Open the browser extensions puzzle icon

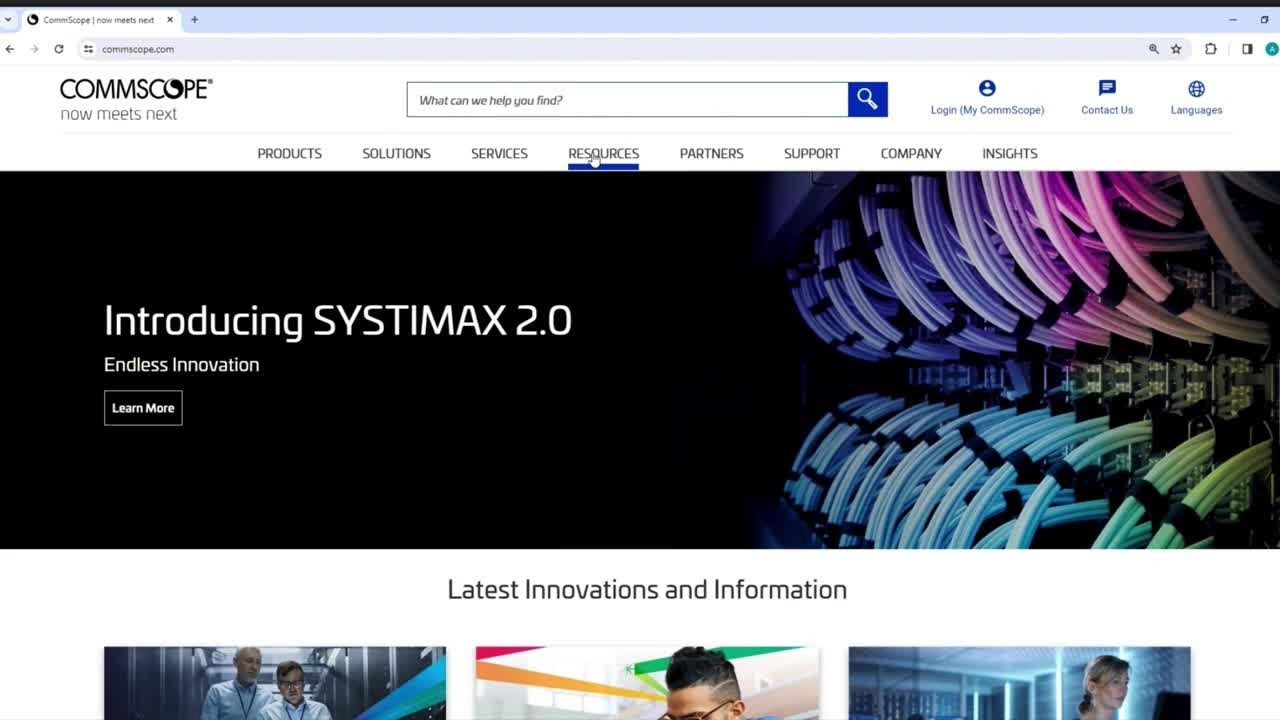pyautogui.click(x=1211, y=49)
